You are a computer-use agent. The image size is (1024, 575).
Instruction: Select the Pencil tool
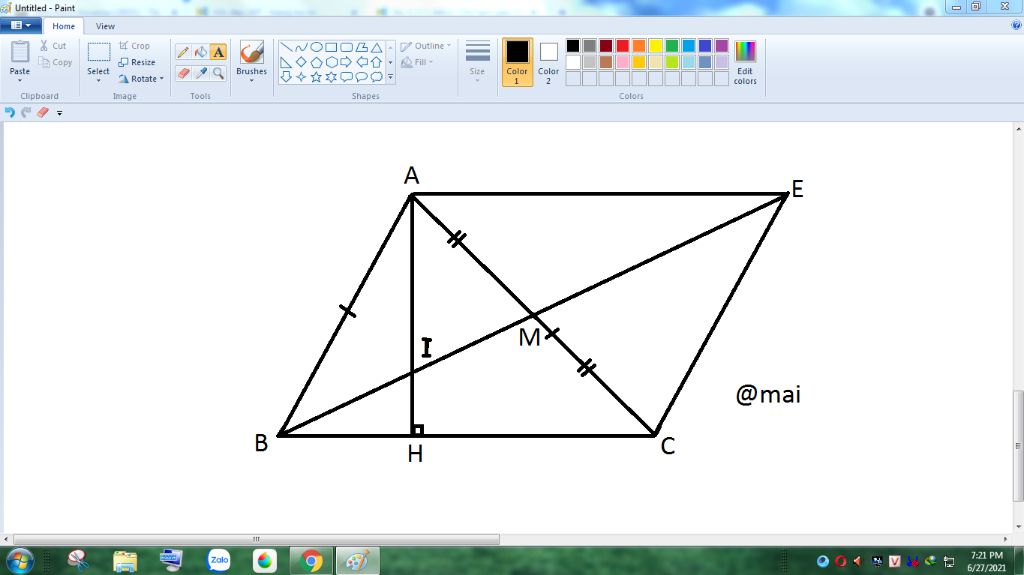coord(184,52)
